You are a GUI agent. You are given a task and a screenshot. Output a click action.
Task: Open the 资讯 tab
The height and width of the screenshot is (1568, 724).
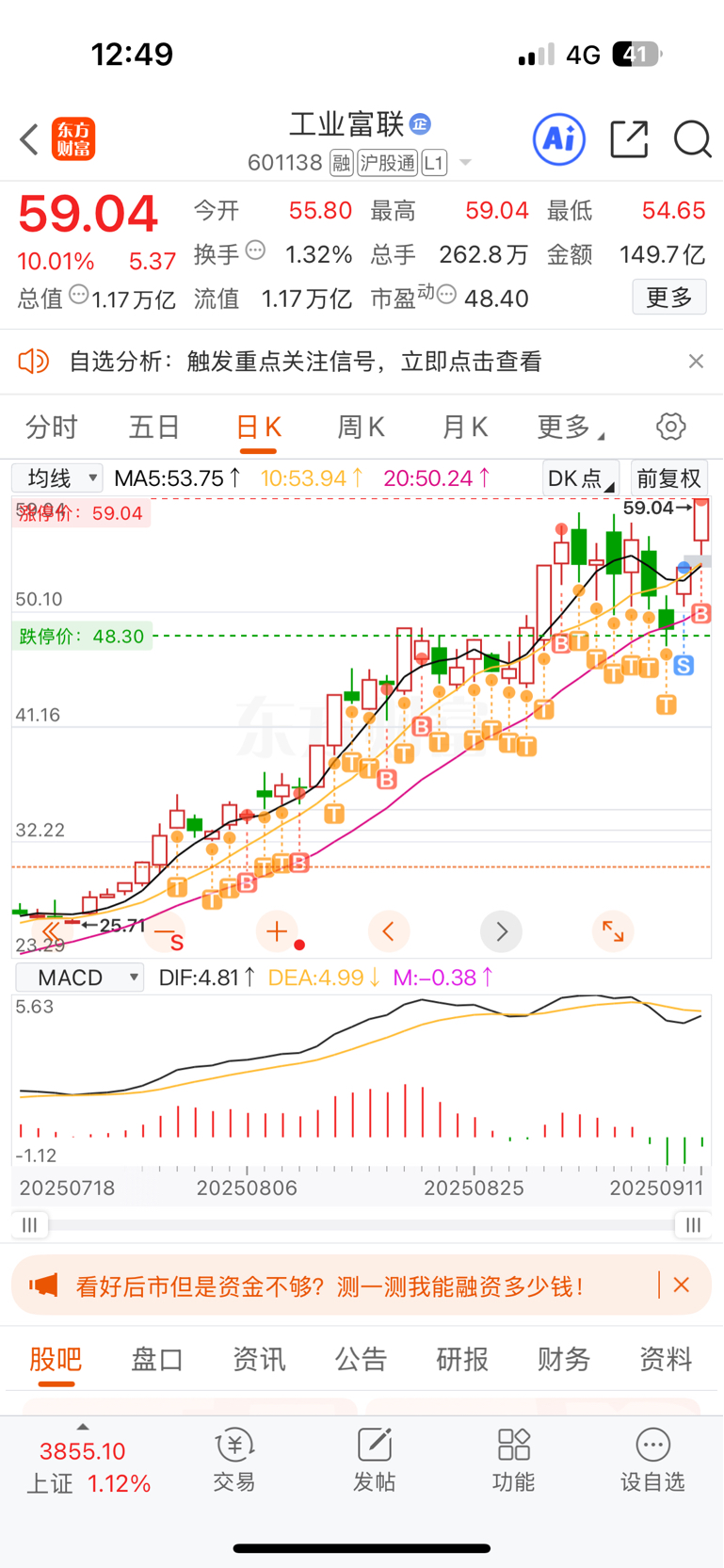(259, 1359)
